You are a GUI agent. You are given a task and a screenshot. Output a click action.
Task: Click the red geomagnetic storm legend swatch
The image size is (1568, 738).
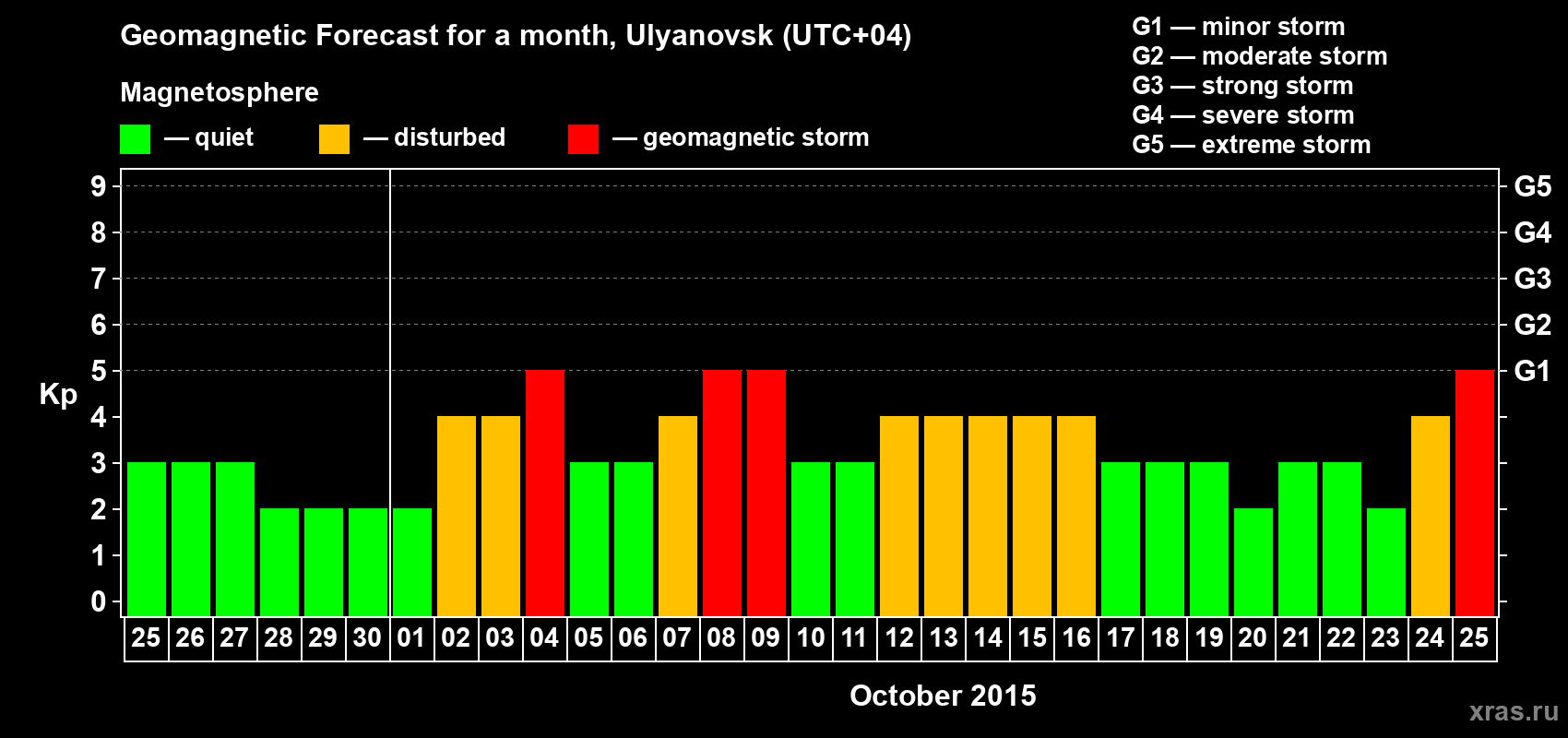(x=583, y=139)
